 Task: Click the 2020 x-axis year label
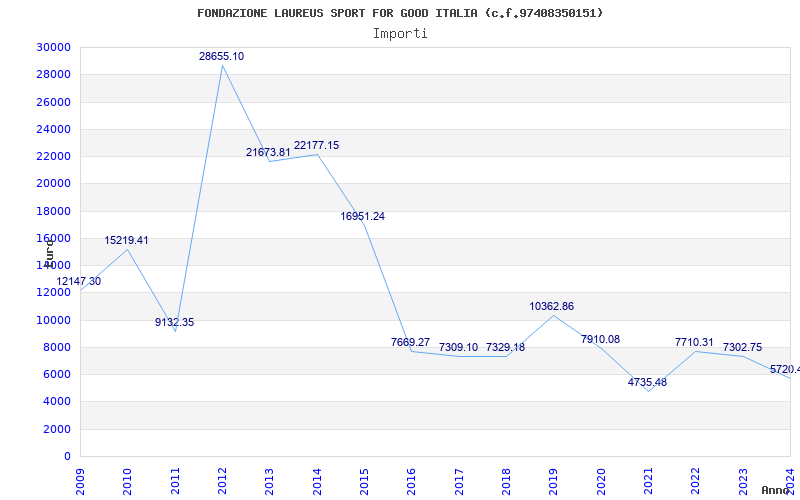[x=601, y=482]
